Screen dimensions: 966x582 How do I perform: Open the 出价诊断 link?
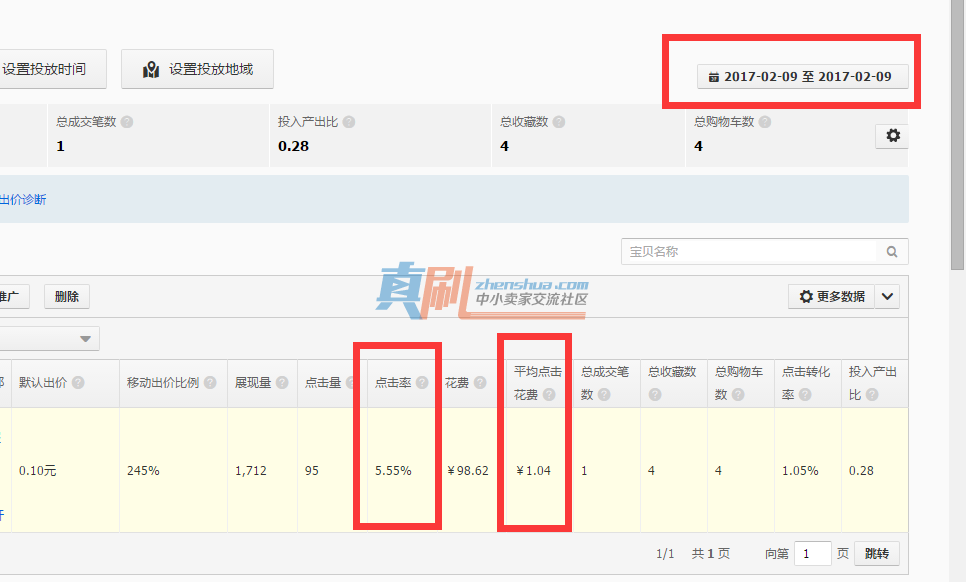(23, 200)
